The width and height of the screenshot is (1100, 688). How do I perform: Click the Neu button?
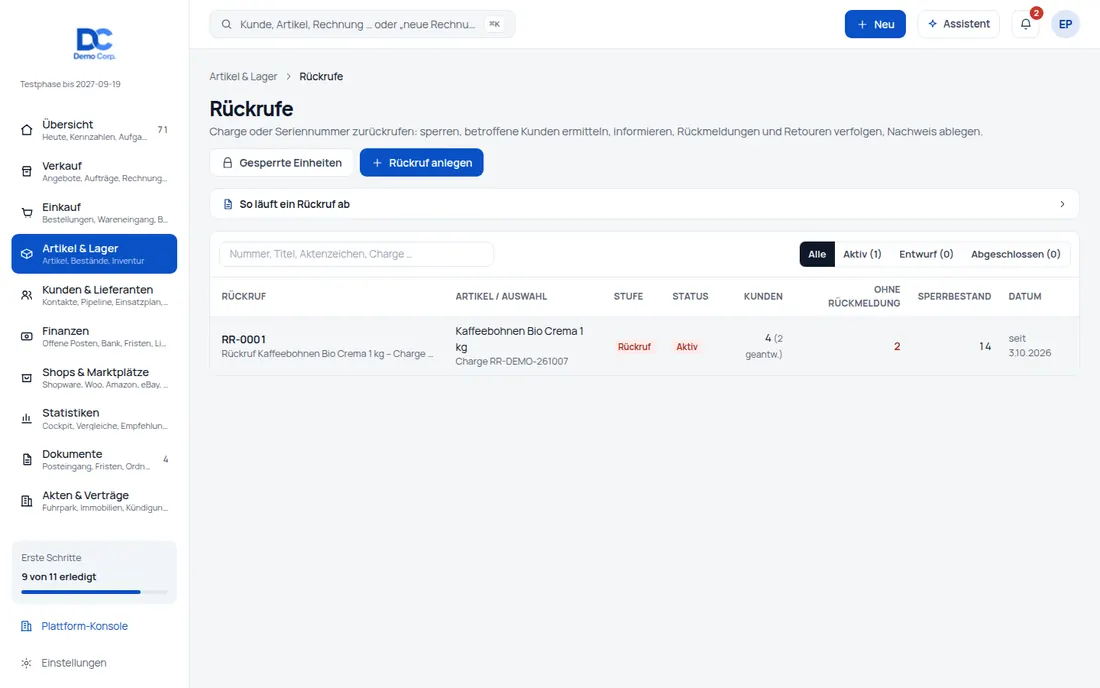[x=875, y=24]
